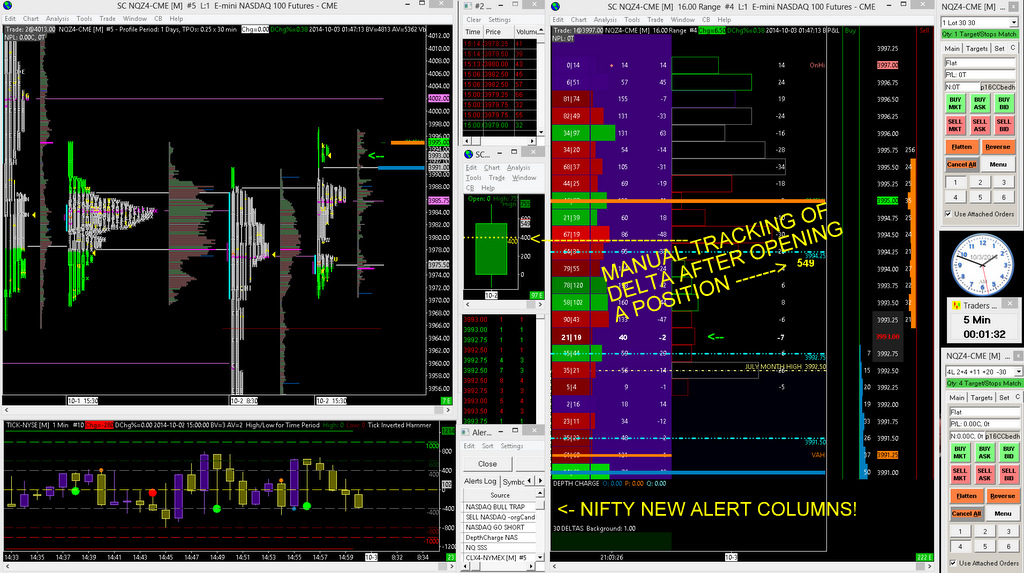Click BUY MKT in lower trade window

[960, 452]
